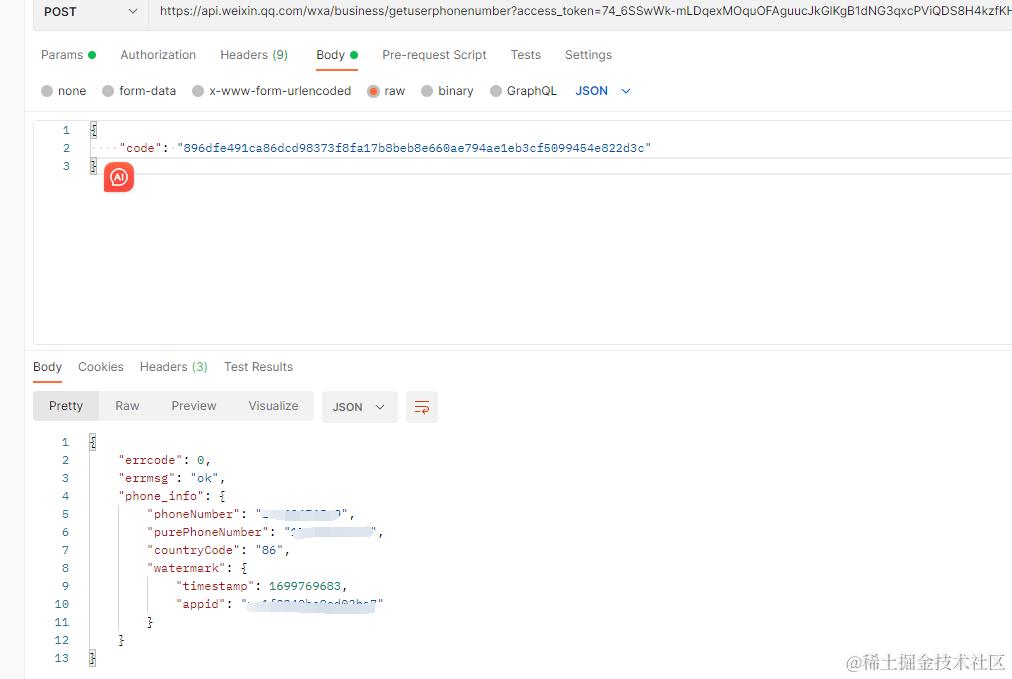1012x679 pixels.
Task: Open the response Headers (3) tab
Action: click(174, 367)
